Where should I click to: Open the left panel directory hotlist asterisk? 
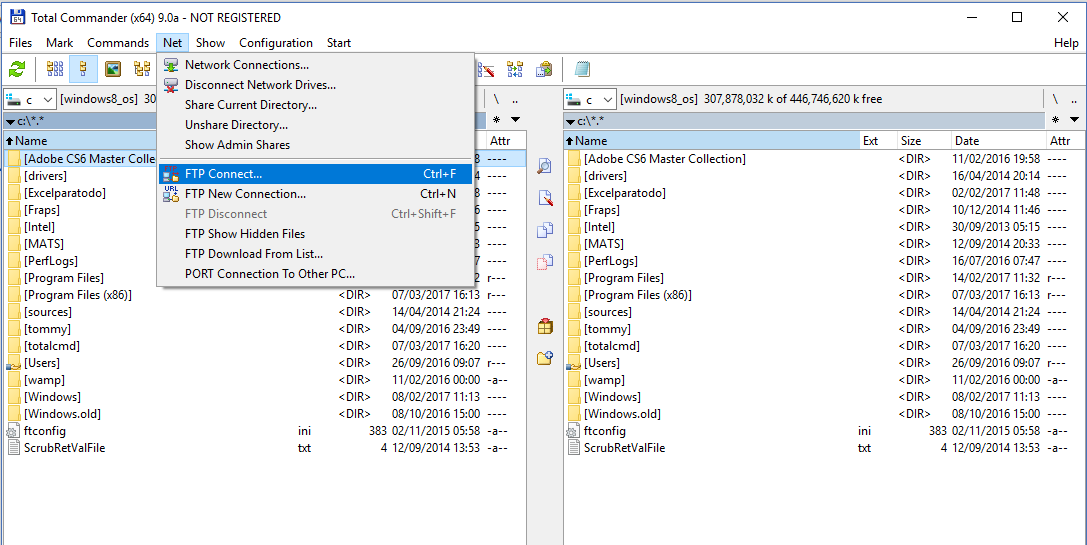tap(494, 119)
